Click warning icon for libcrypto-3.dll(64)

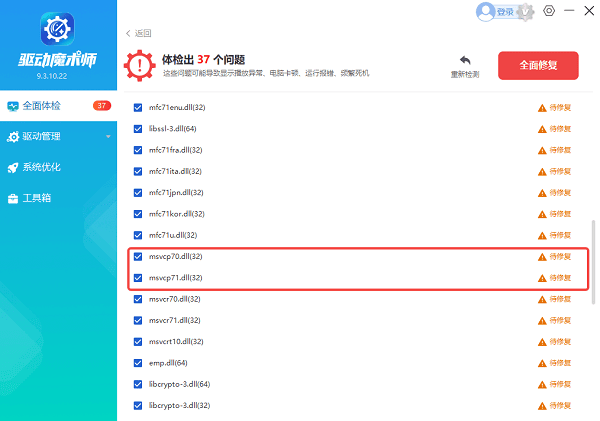point(542,385)
